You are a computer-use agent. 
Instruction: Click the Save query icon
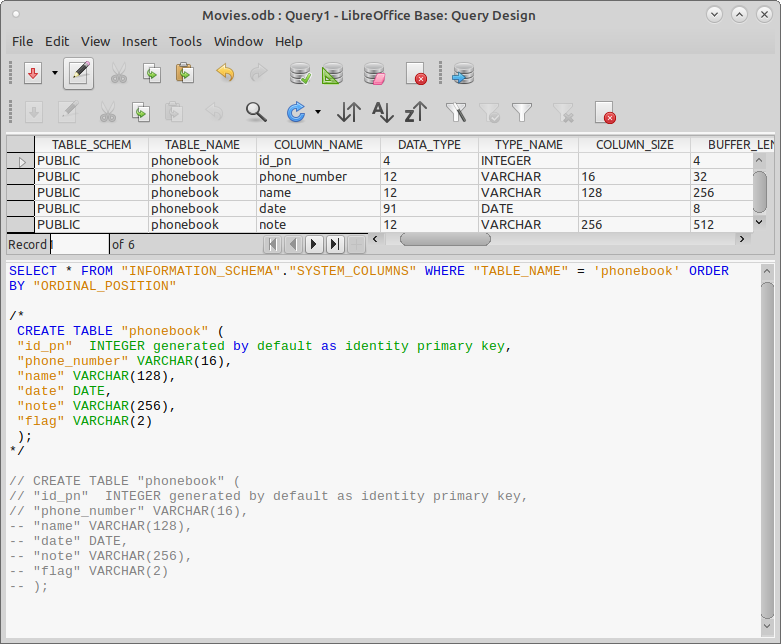pyautogui.click(x=33, y=74)
